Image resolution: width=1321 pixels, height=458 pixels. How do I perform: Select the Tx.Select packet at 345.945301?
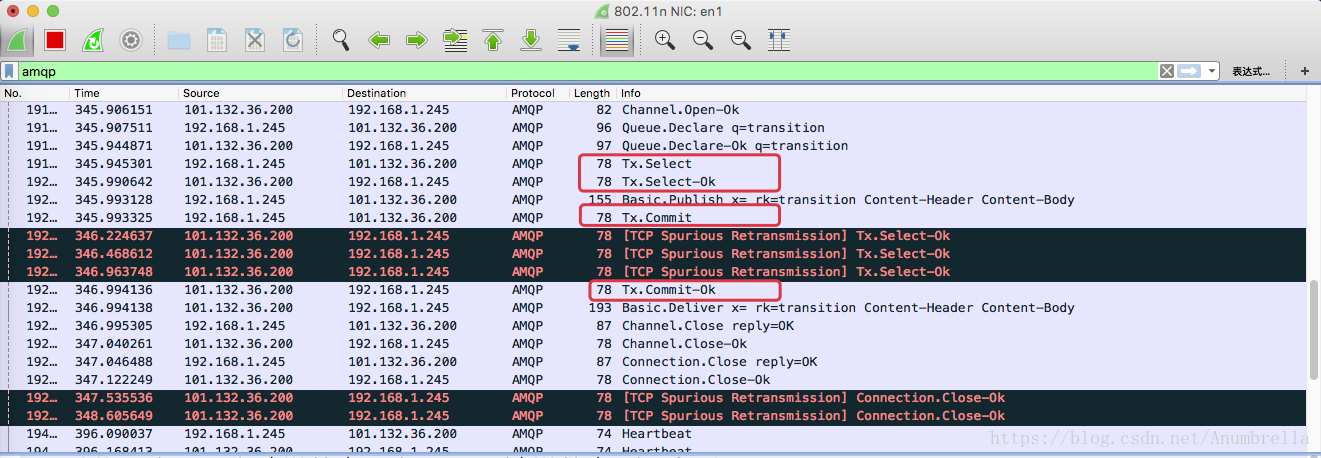653,164
